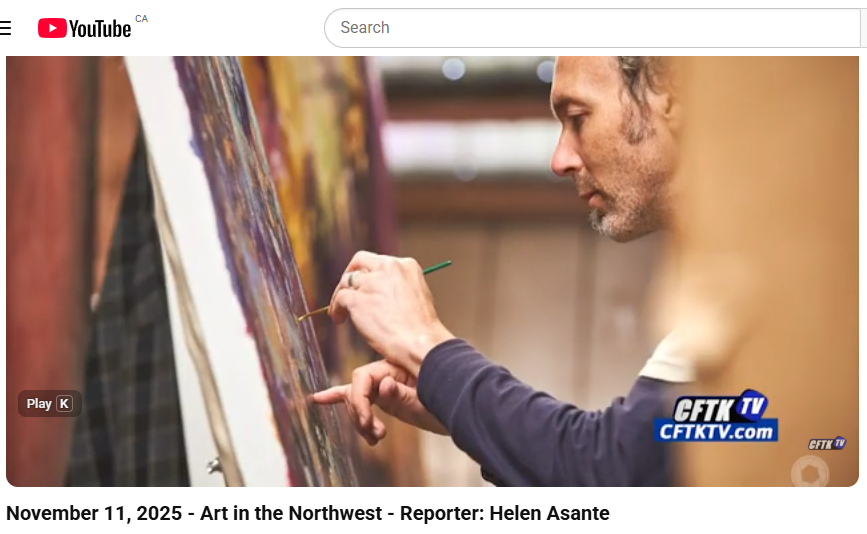
Task: Click the Play label on the video
Action: (39, 404)
